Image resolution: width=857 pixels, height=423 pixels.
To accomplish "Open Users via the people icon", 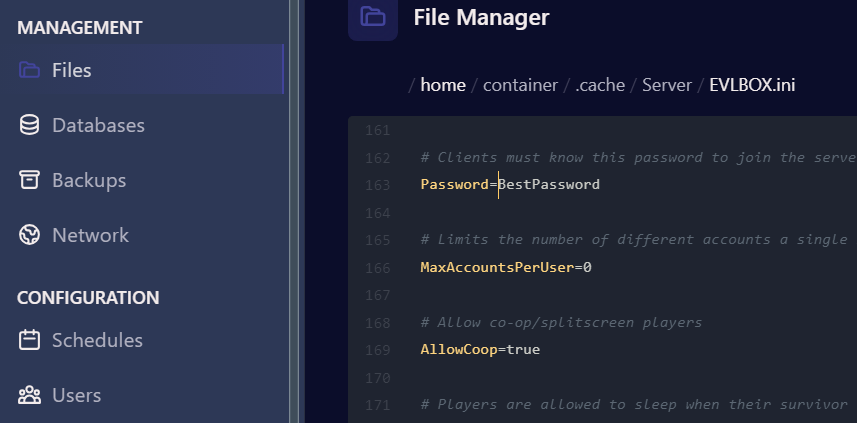I will click(x=30, y=396).
